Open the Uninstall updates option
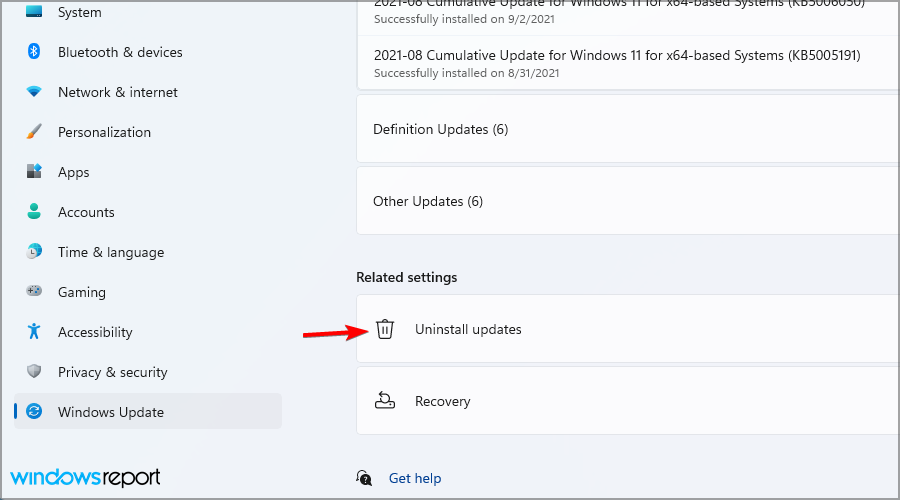 [x=468, y=329]
